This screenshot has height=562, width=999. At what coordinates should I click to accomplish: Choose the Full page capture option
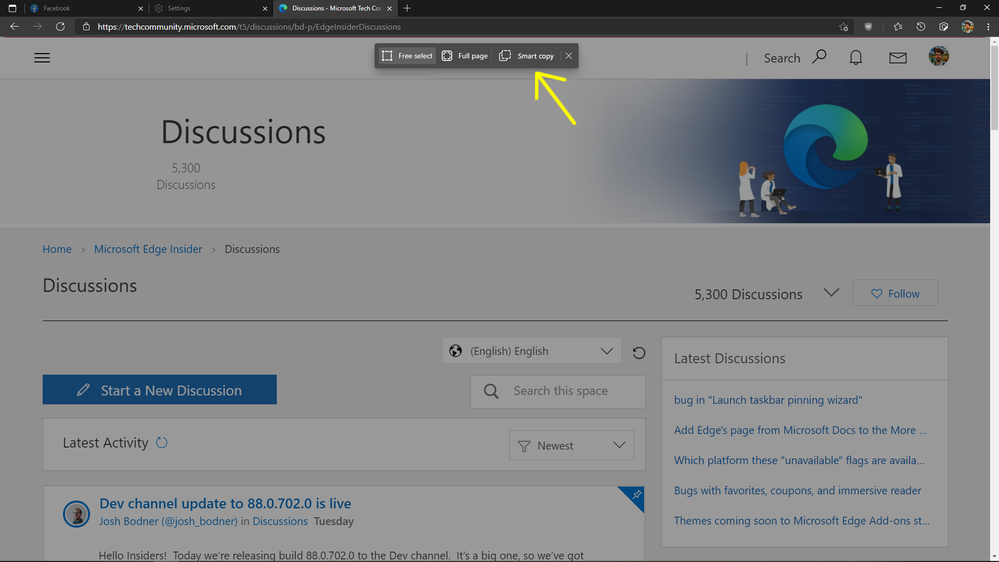pyautogui.click(x=464, y=56)
